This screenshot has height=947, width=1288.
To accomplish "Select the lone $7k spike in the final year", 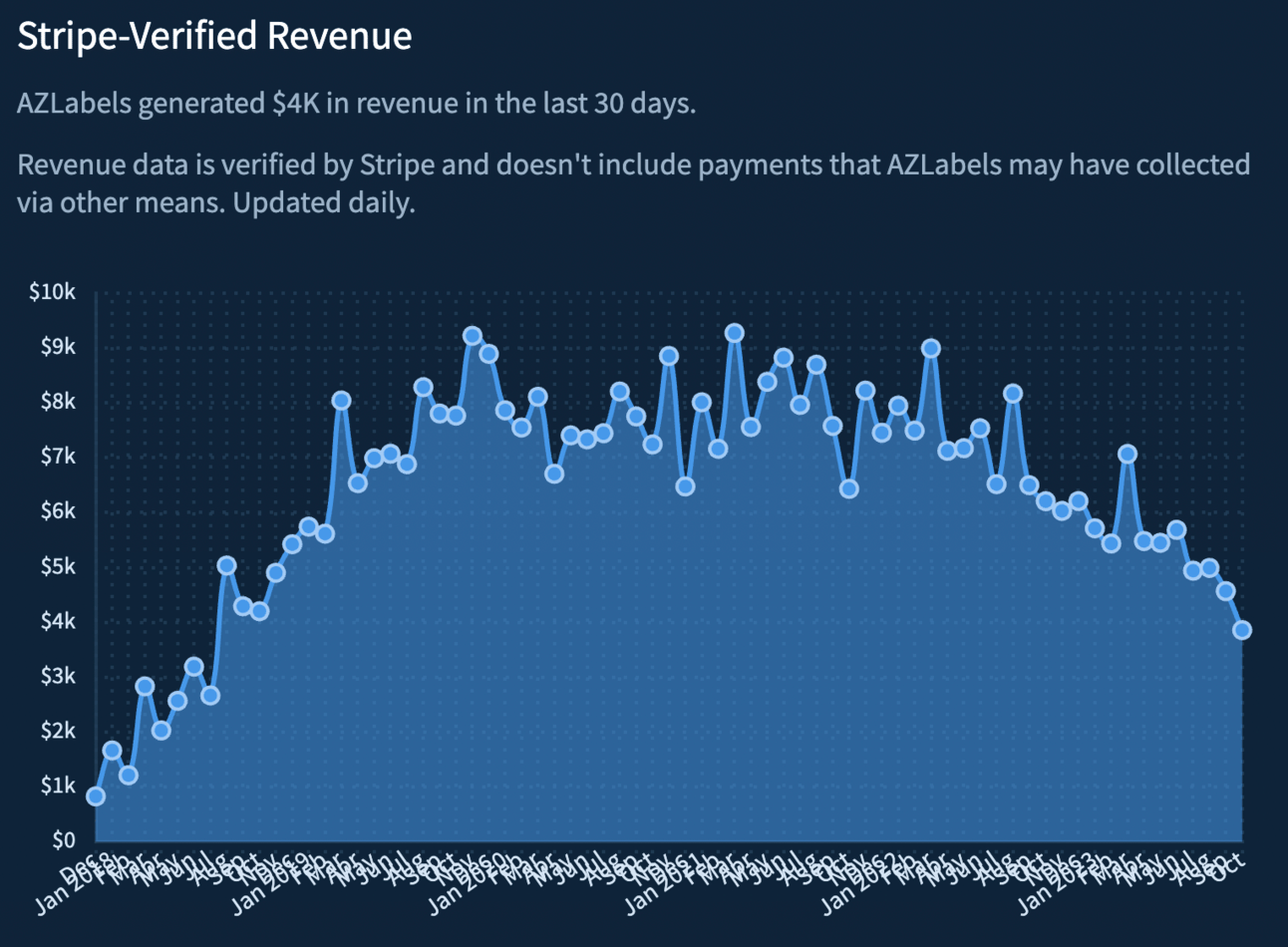I will (x=1127, y=454).
